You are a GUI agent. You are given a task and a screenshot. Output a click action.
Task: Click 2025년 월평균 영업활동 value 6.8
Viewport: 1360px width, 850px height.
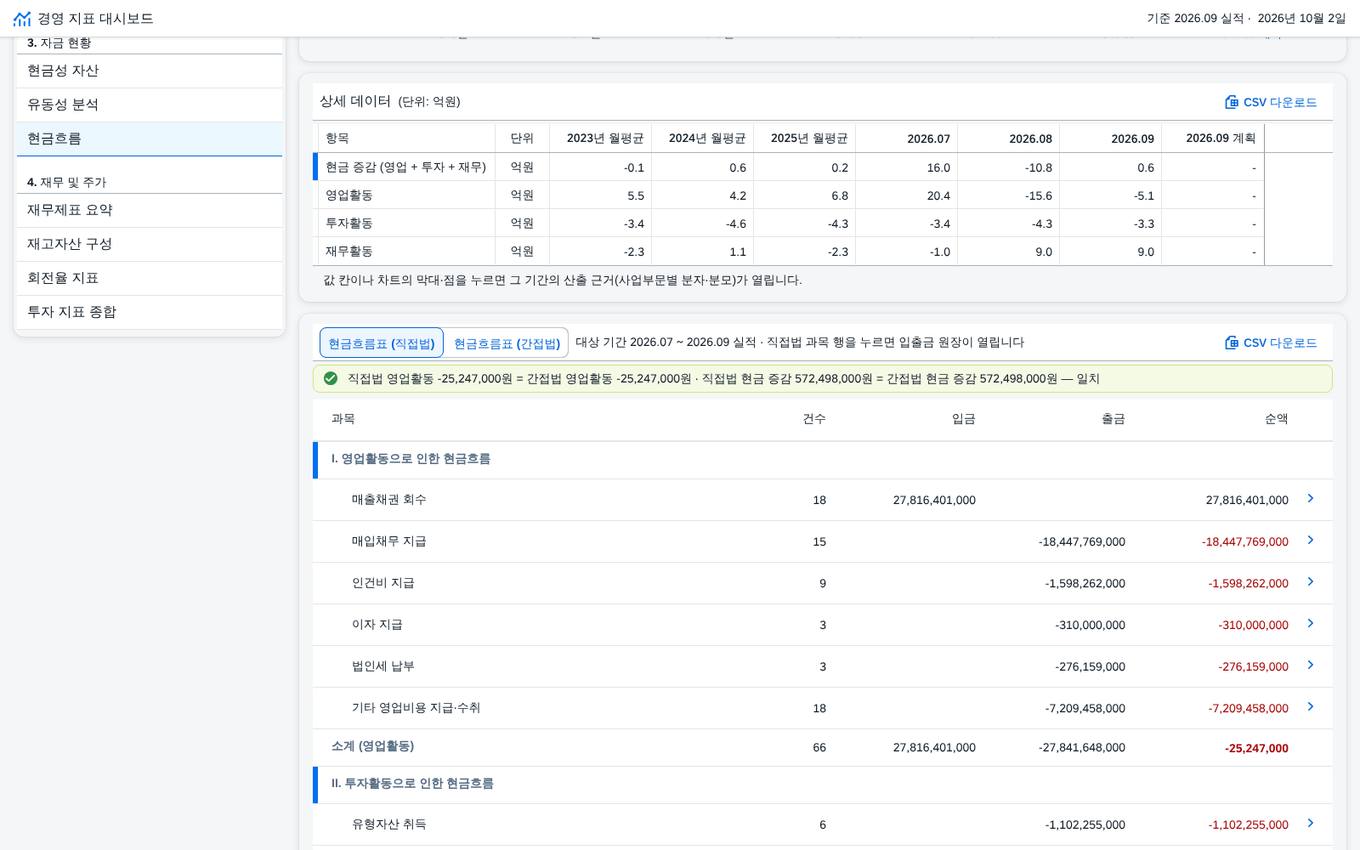tap(805, 195)
